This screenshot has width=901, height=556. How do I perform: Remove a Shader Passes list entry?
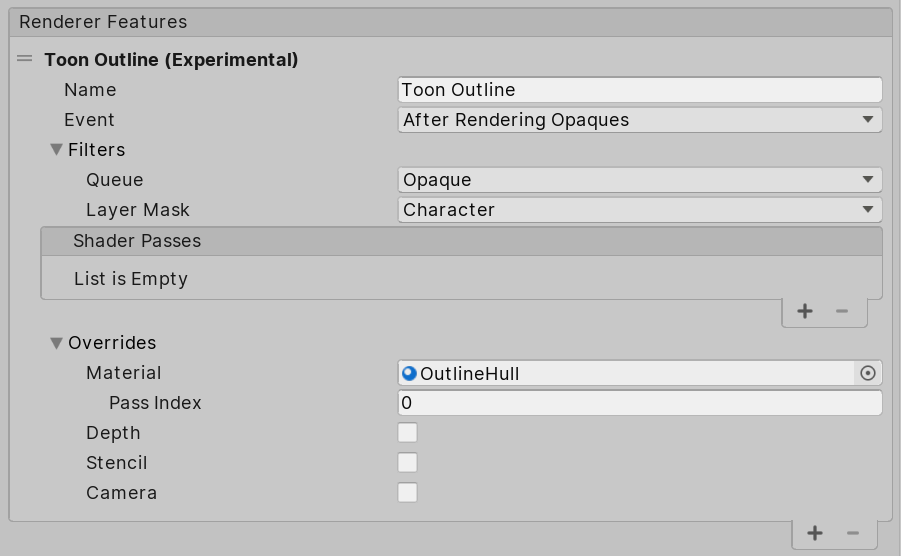coord(842,311)
